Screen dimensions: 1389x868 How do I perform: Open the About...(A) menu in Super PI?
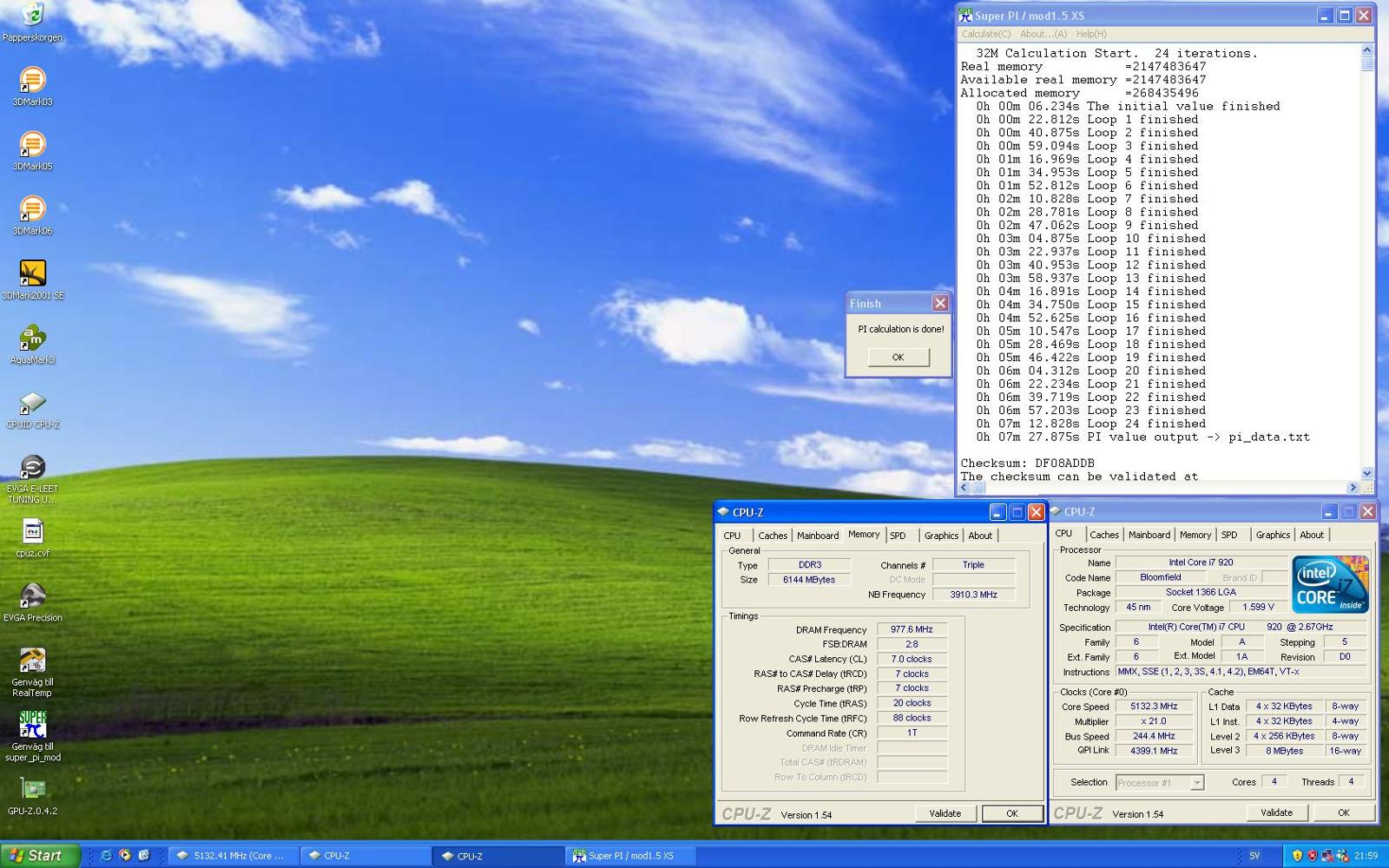point(1043,34)
